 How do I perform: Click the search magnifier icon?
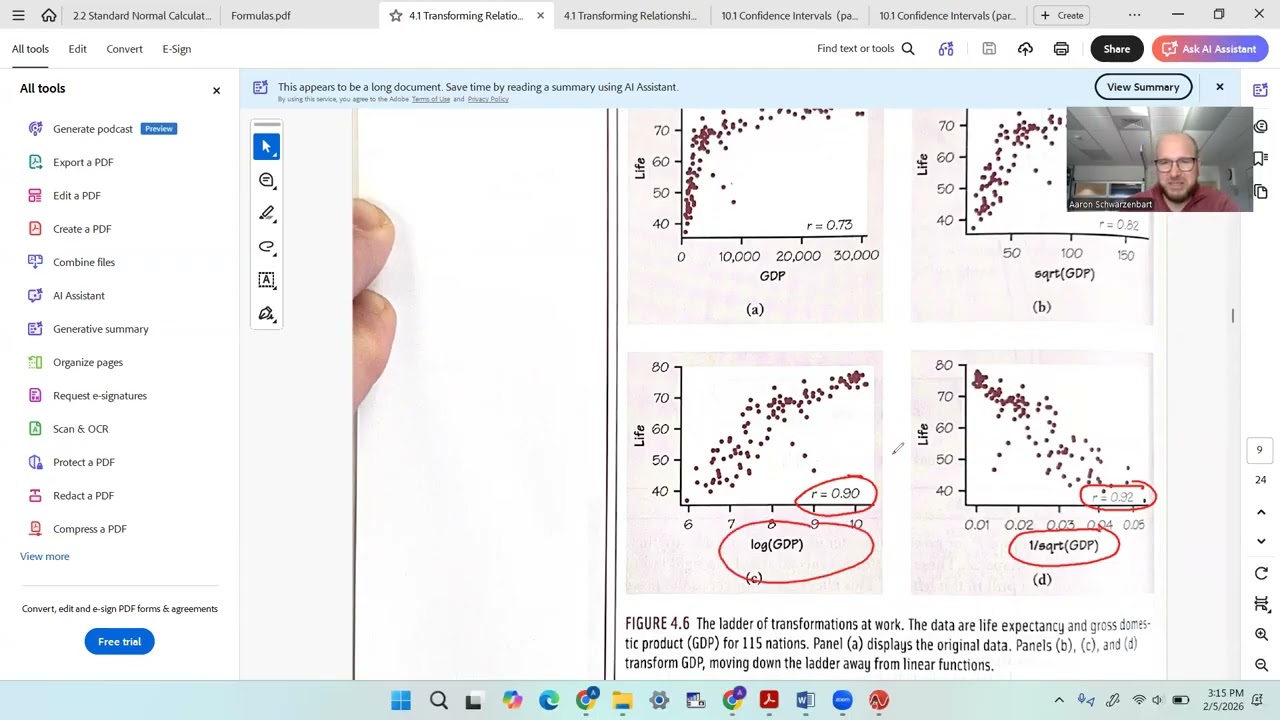point(908,48)
